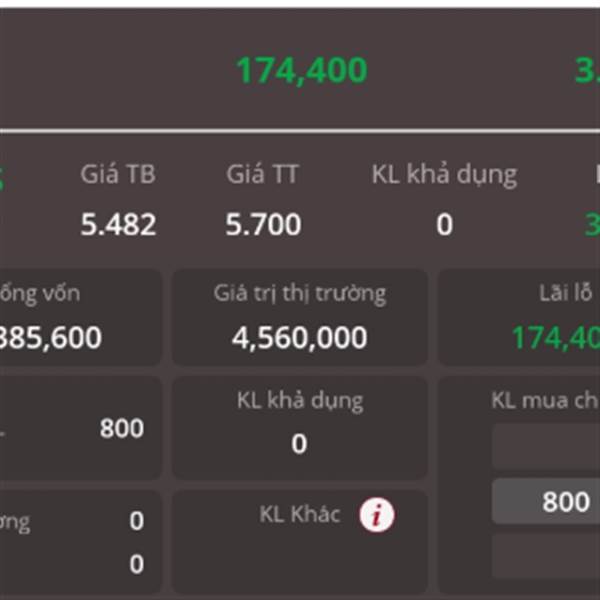The height and width of the screenshot is (600, 600).
Task: Click the red info icon beside KL Khác
Action: click(377, 515)
